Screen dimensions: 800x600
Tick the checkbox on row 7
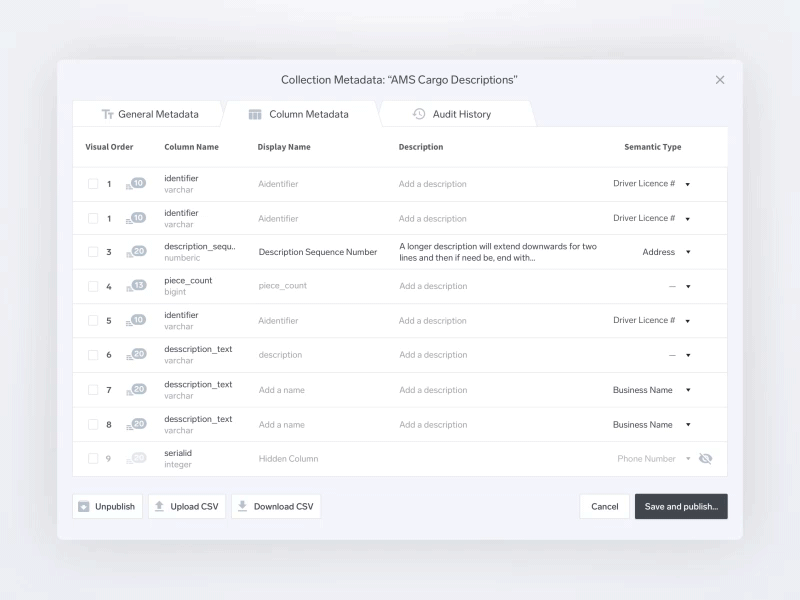click(93, 390)
